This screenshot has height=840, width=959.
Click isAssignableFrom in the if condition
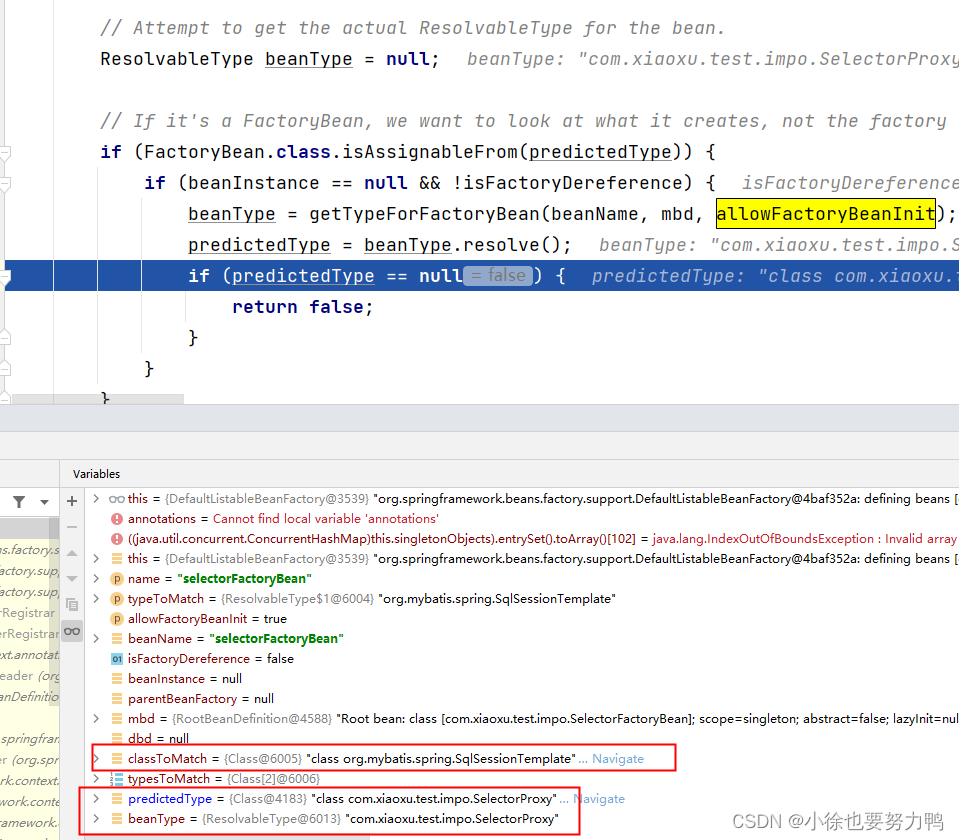point(429,152)
